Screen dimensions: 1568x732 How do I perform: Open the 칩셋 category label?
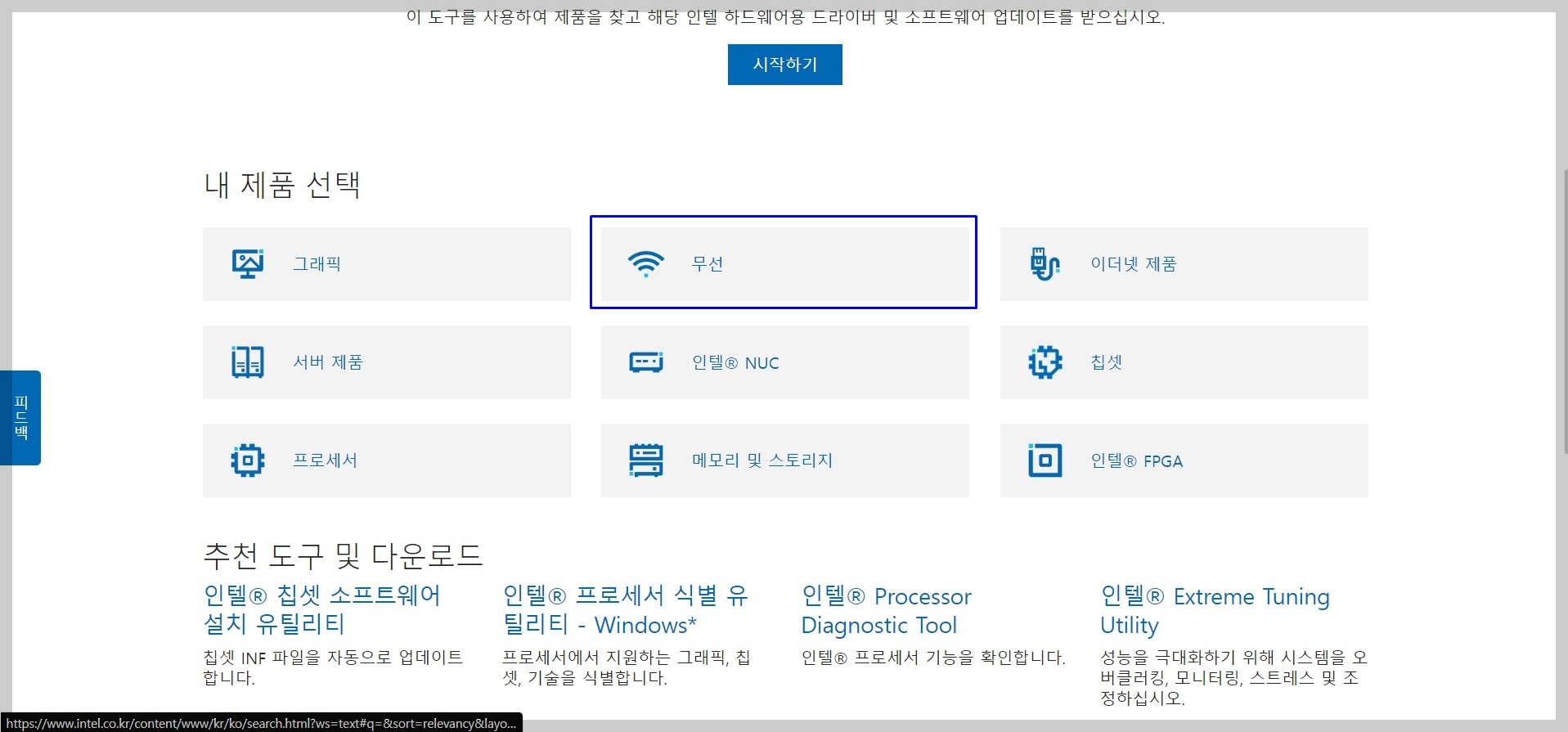pyautogui.click(x=1106, y=362)
